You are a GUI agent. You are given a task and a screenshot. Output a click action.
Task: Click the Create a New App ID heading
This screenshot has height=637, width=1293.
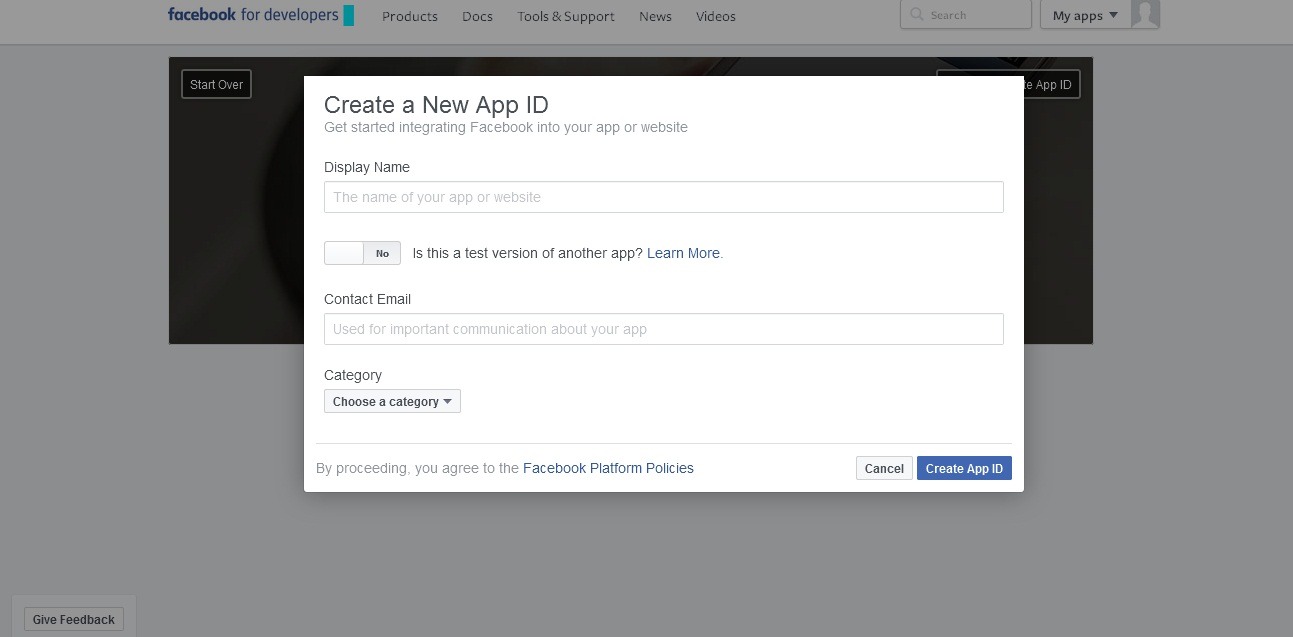click(x=436, y=105)
